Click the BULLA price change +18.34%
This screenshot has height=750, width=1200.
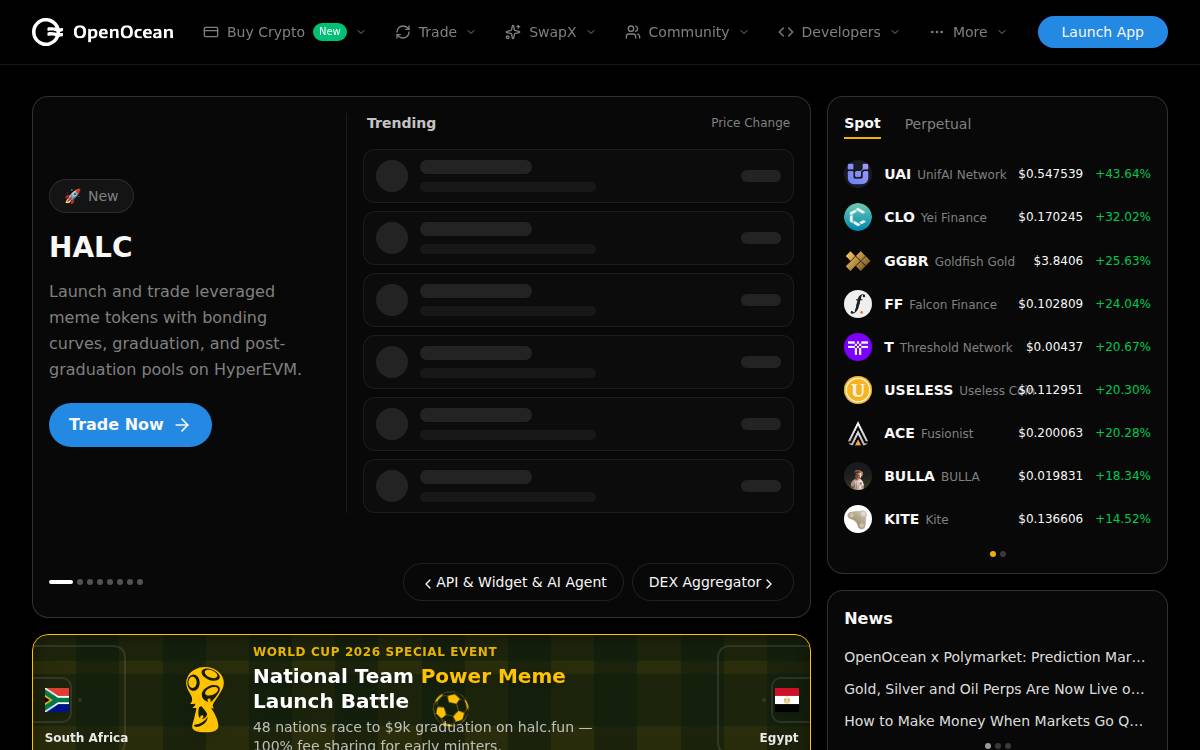click(x=1123, y=476)
